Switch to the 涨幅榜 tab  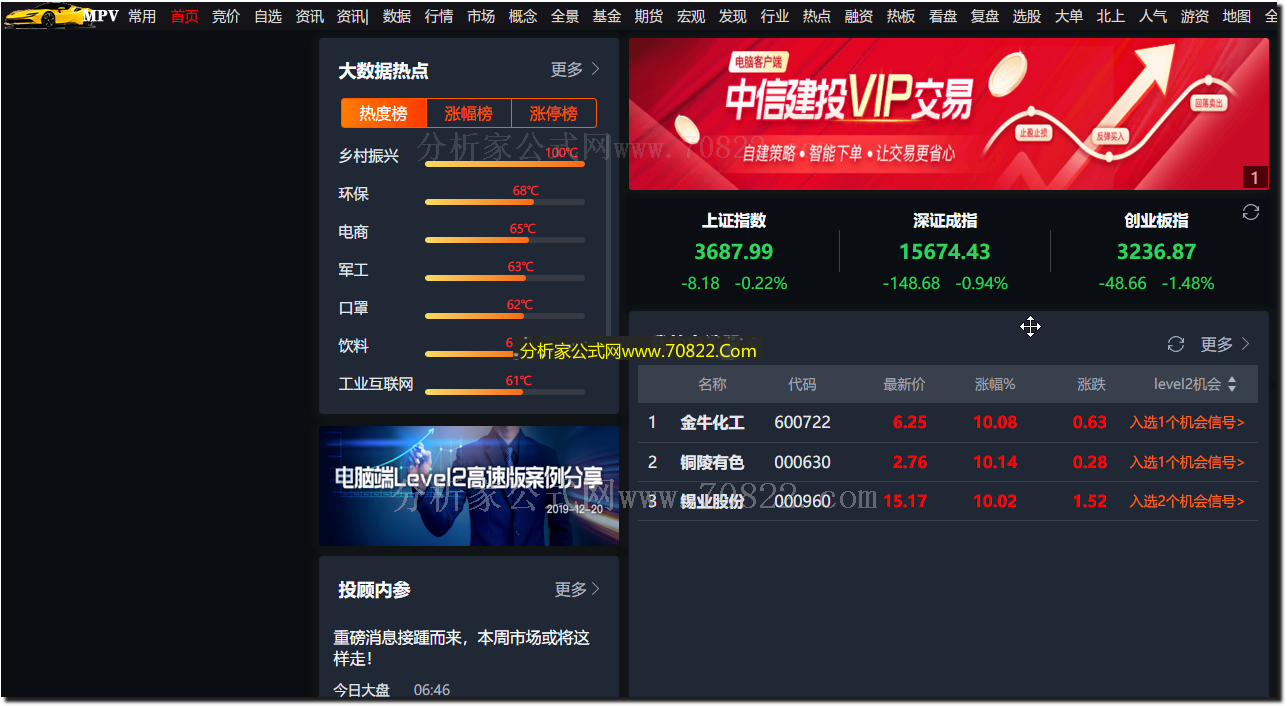469,113
